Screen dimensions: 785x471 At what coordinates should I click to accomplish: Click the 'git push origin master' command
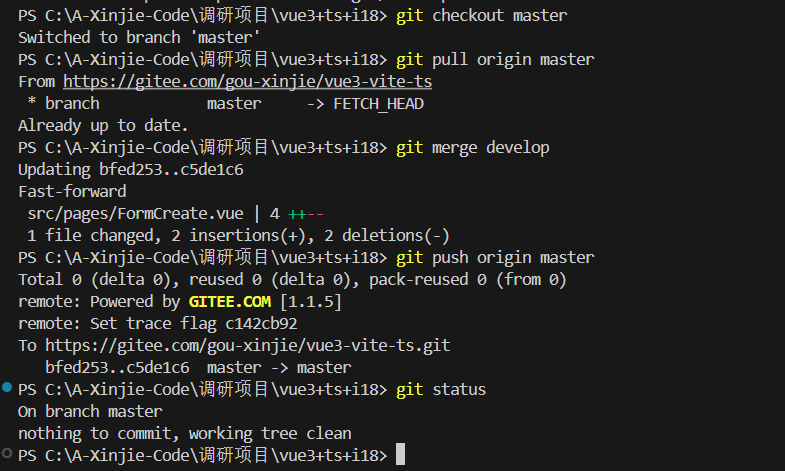pyautogui.click(x=494, y=258)
